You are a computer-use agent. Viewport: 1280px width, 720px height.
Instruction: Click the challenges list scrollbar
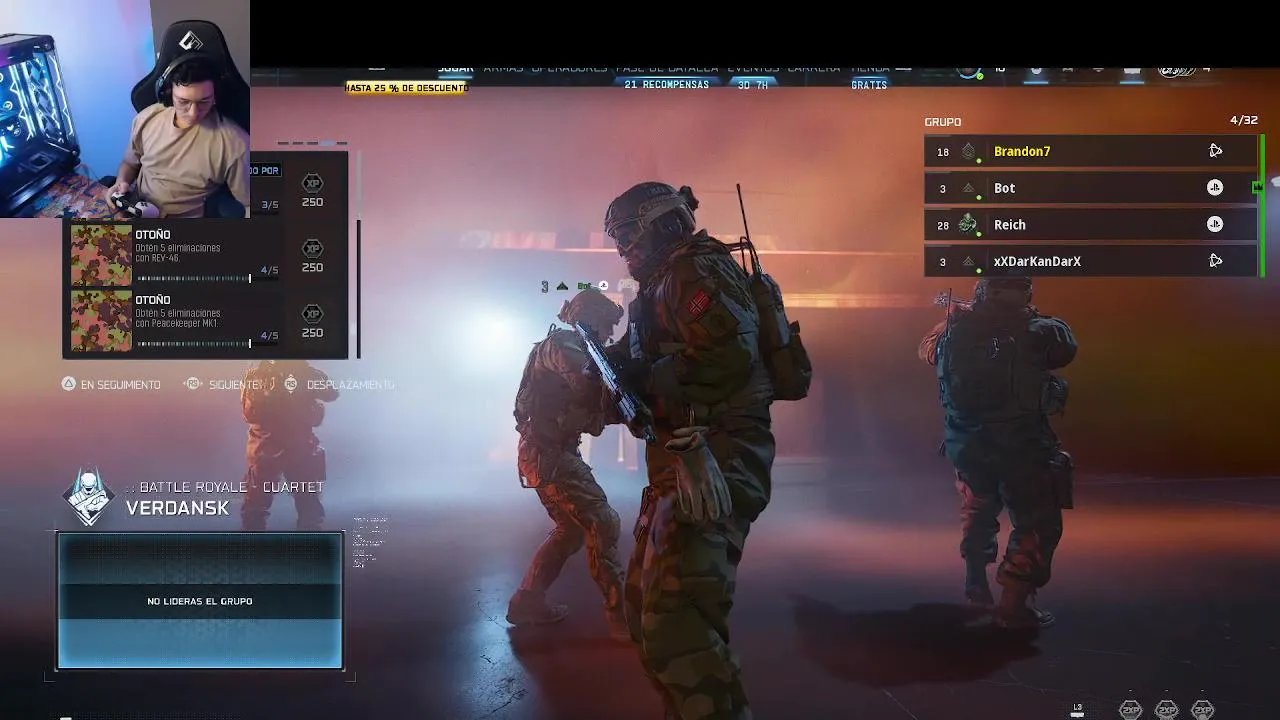coord(357,255)
